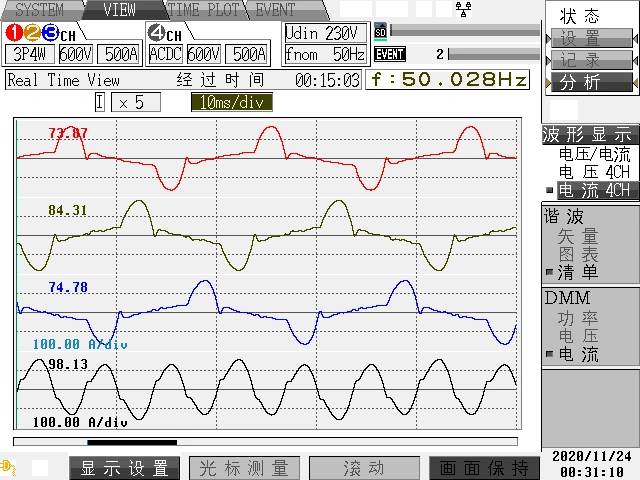
Task: Click the EVENT counter indicator icon
Action: coord(390,54)
